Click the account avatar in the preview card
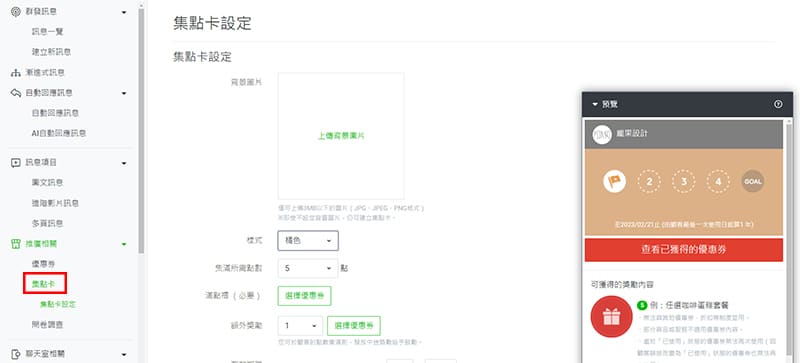 click(602, 134)
